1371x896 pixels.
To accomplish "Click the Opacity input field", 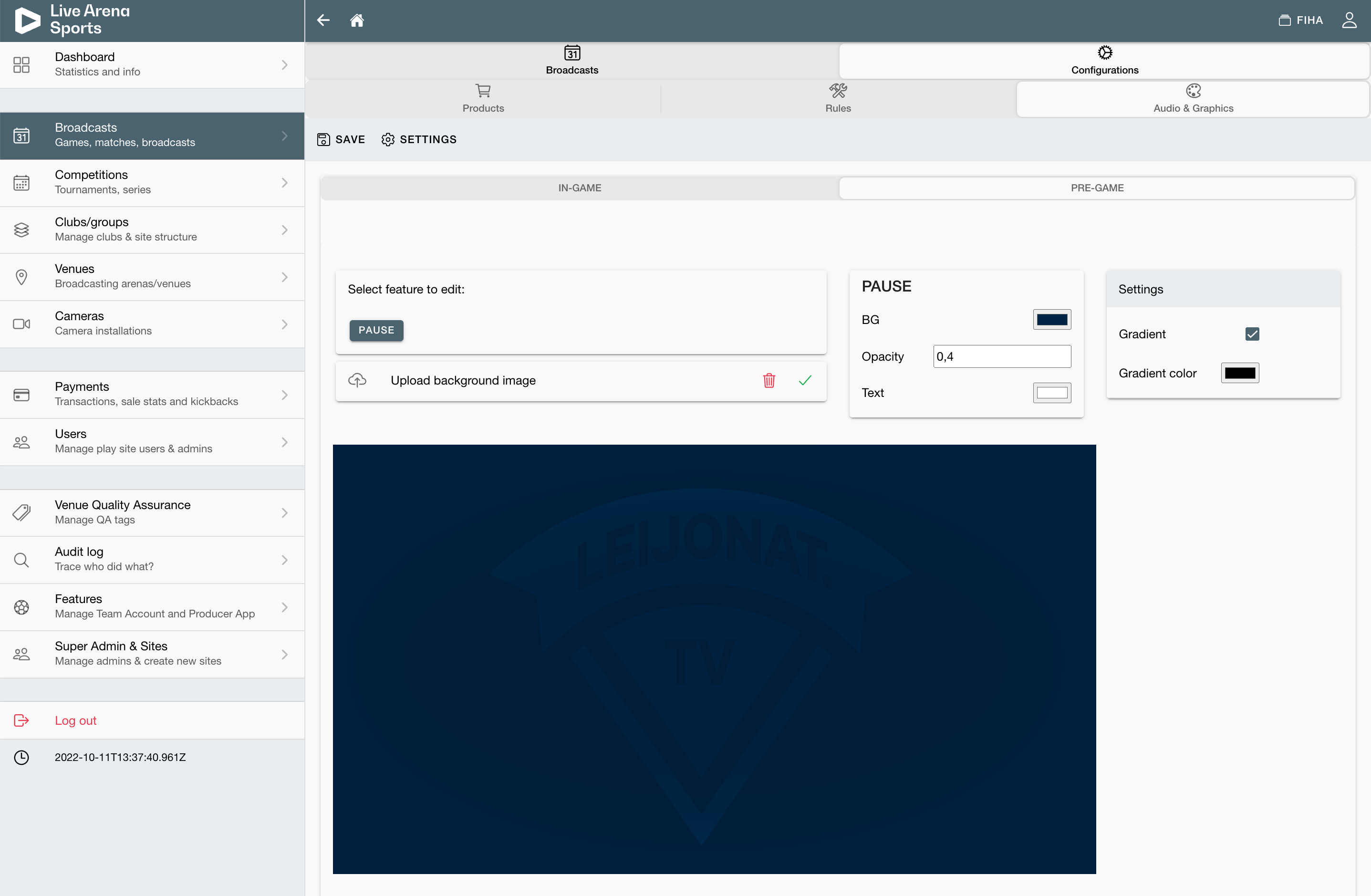I will click(1002, 357).
